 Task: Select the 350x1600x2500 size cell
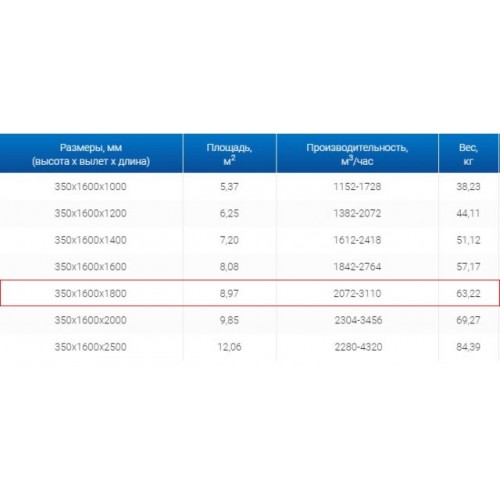pos(91,347)
